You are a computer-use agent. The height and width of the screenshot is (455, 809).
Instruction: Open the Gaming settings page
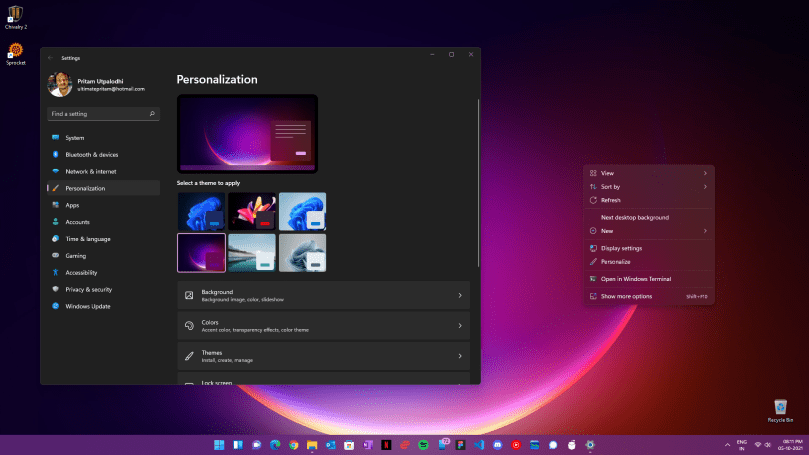coord(76,256)
